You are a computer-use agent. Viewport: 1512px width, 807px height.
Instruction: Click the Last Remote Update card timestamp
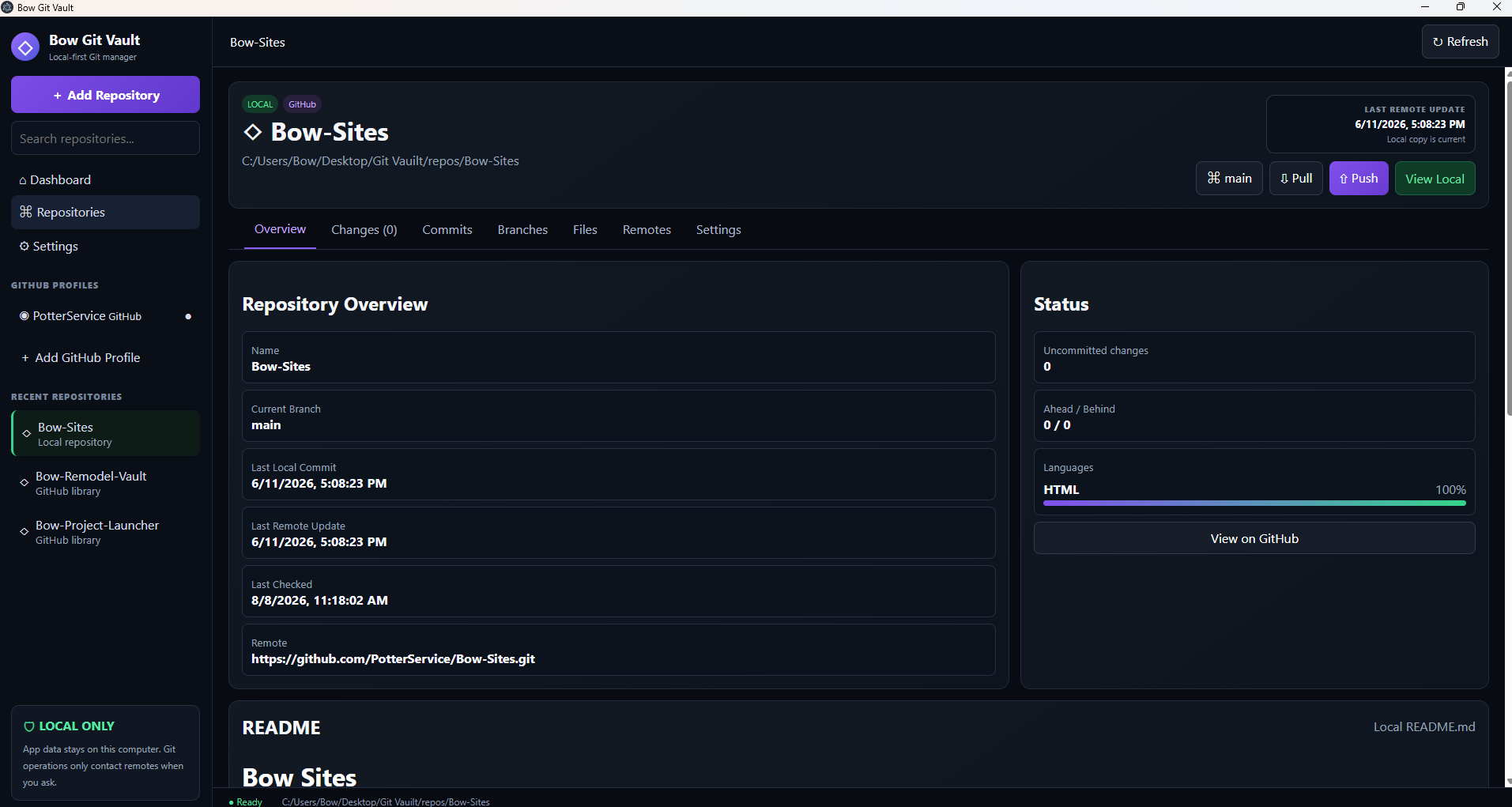tap(1410, 124)
